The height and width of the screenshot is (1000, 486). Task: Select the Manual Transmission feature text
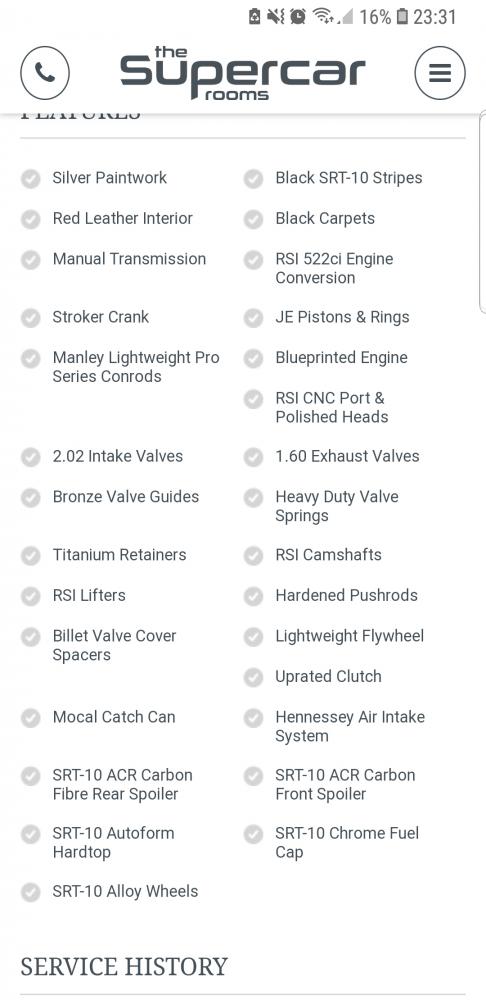coord(129,259)
